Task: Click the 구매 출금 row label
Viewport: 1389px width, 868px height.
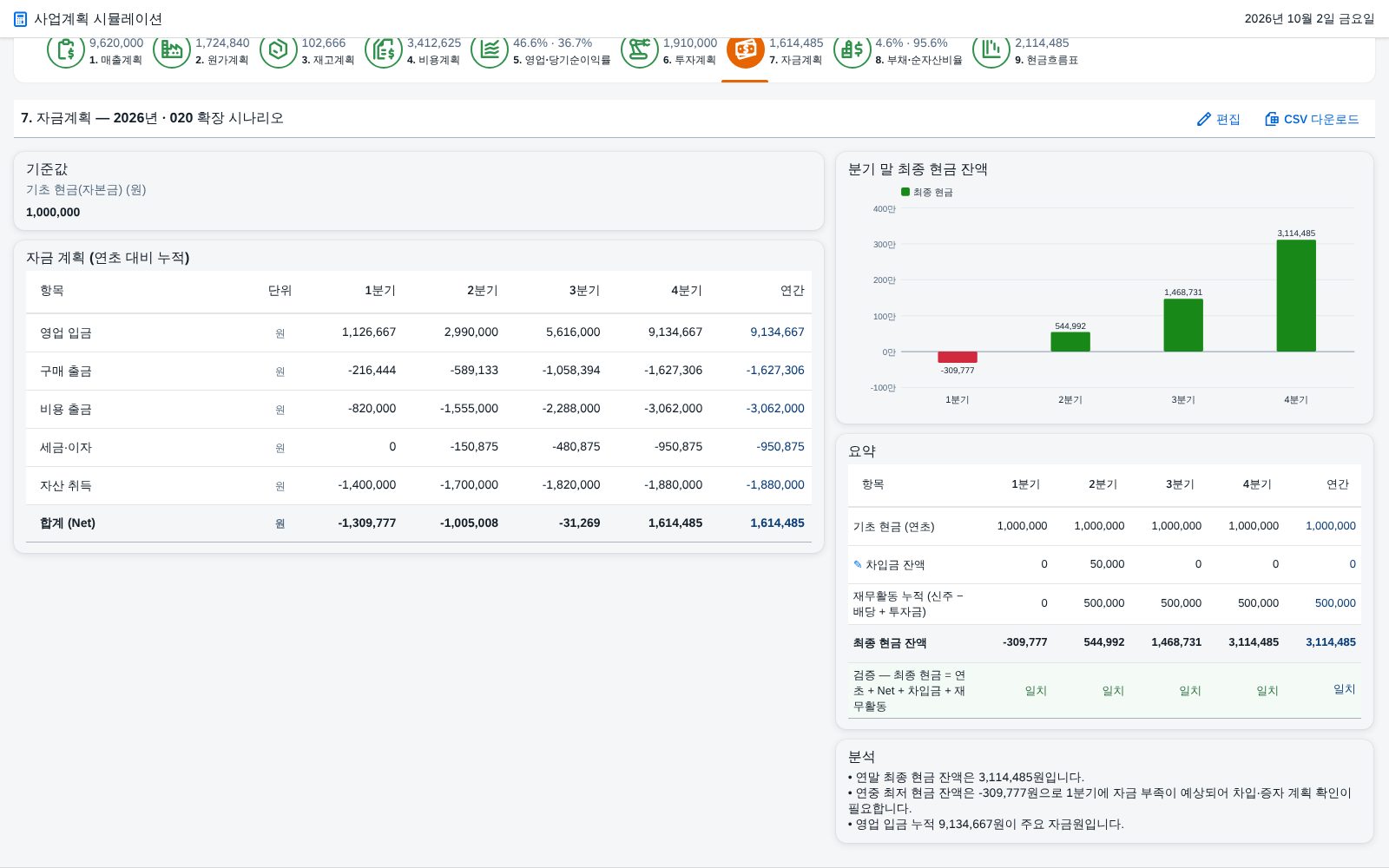Action: point(66,371)
